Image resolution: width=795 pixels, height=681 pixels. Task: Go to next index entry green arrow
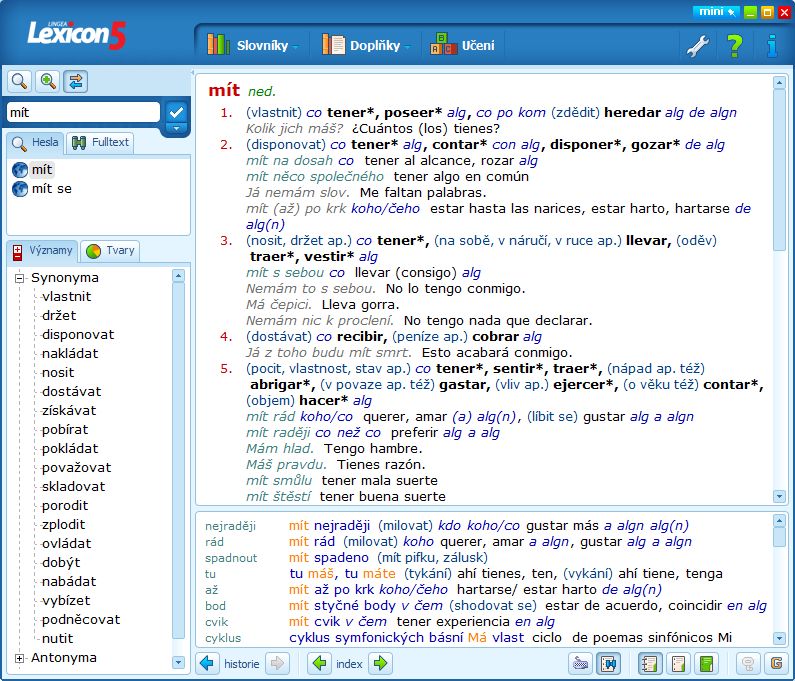coord(380,663)
